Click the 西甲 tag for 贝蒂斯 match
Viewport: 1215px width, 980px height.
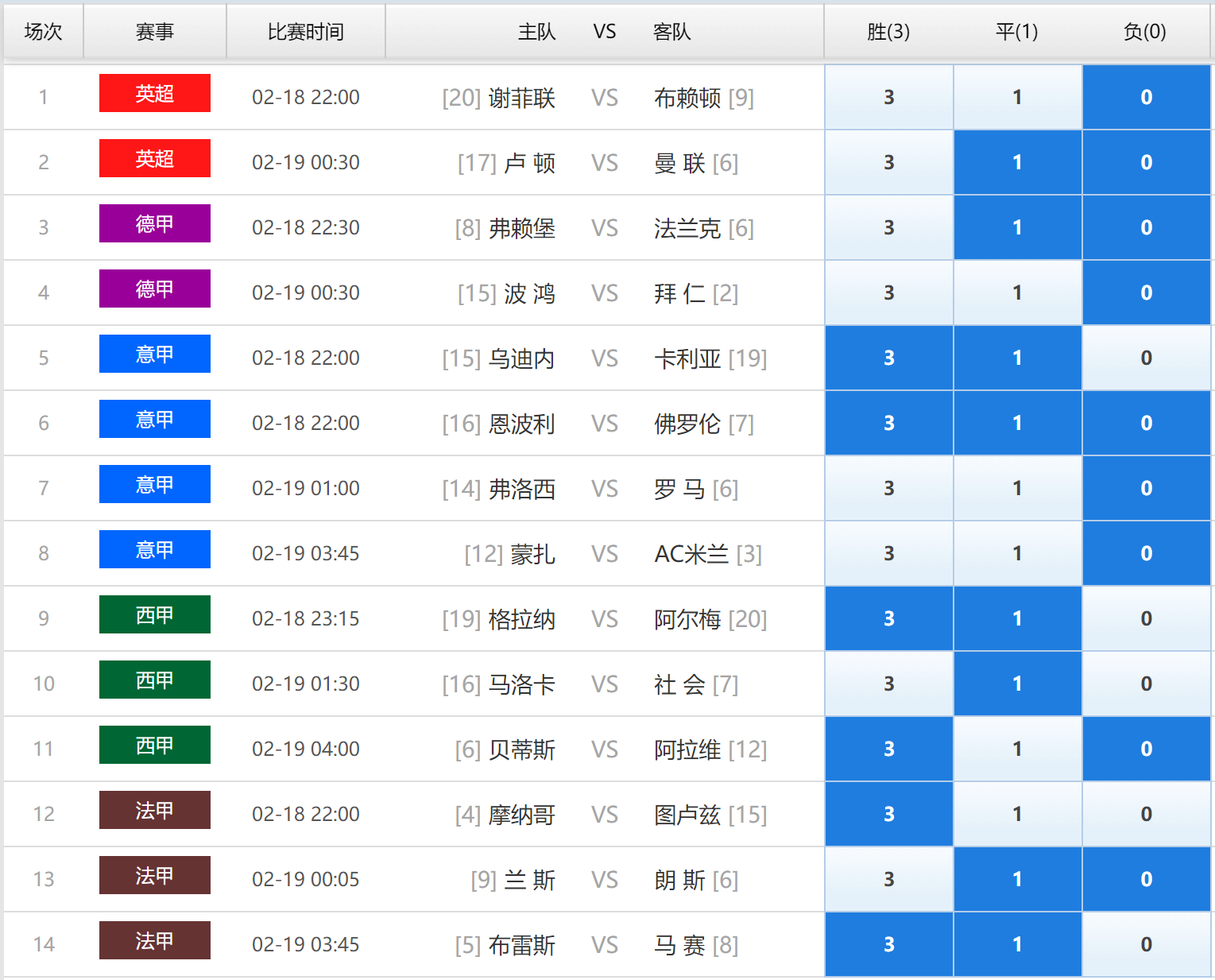(155, 745)
